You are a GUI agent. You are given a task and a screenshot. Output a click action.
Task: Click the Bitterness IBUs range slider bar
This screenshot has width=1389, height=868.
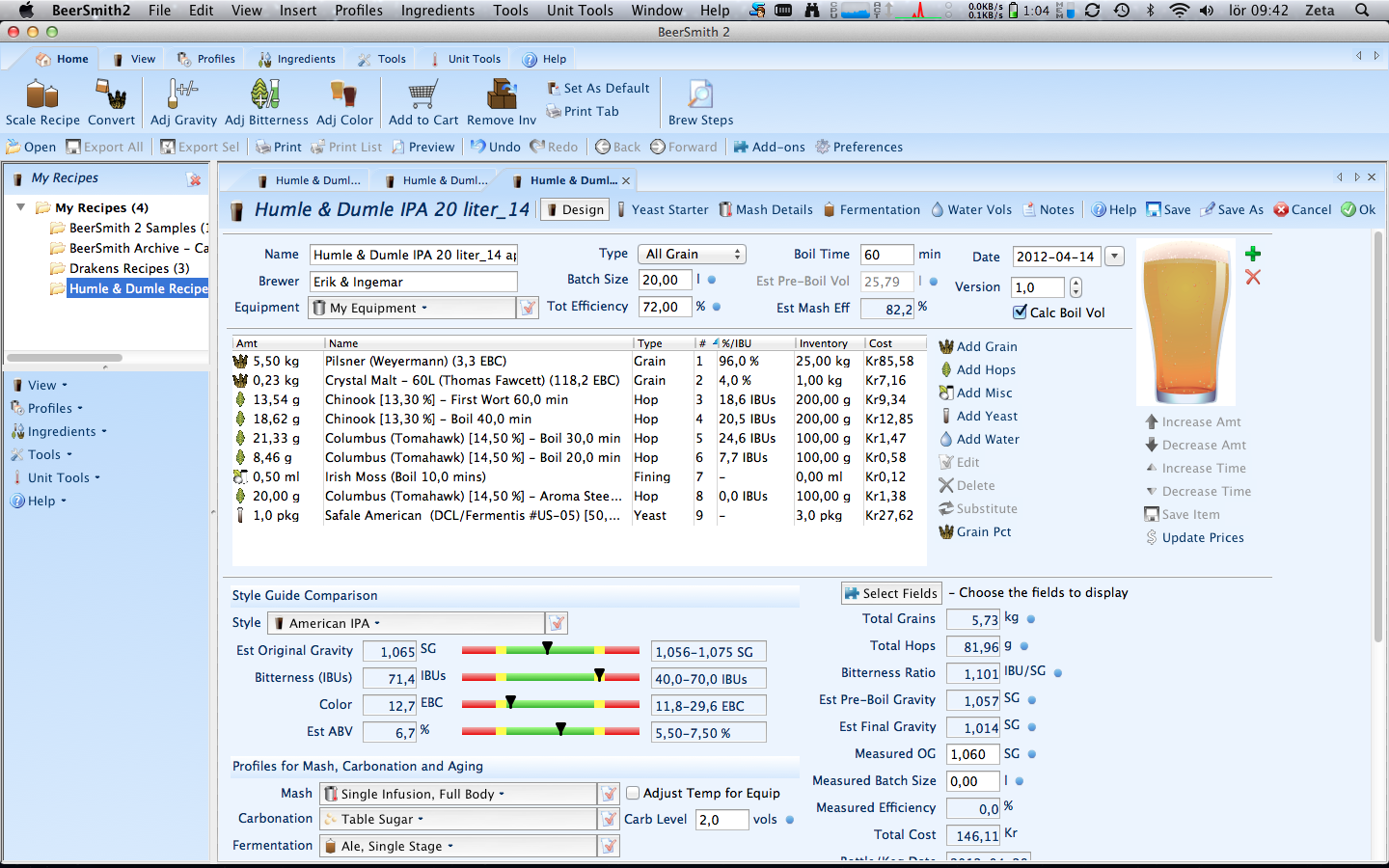click(x=550, y=678)
